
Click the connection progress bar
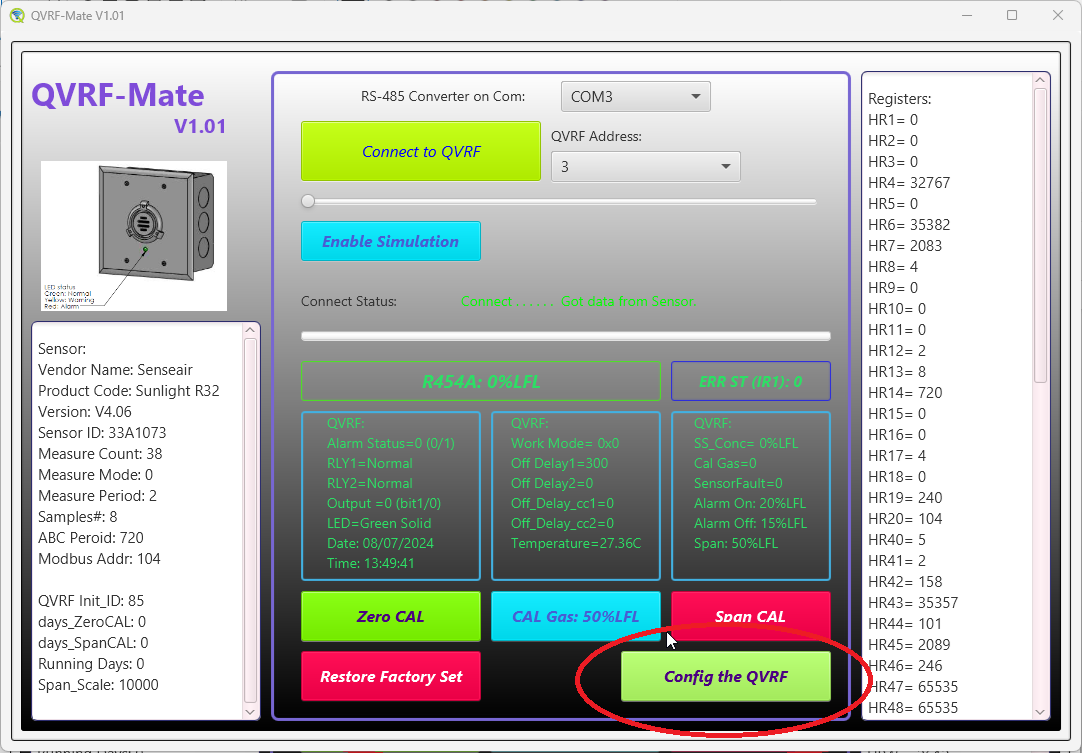(566, 336)
